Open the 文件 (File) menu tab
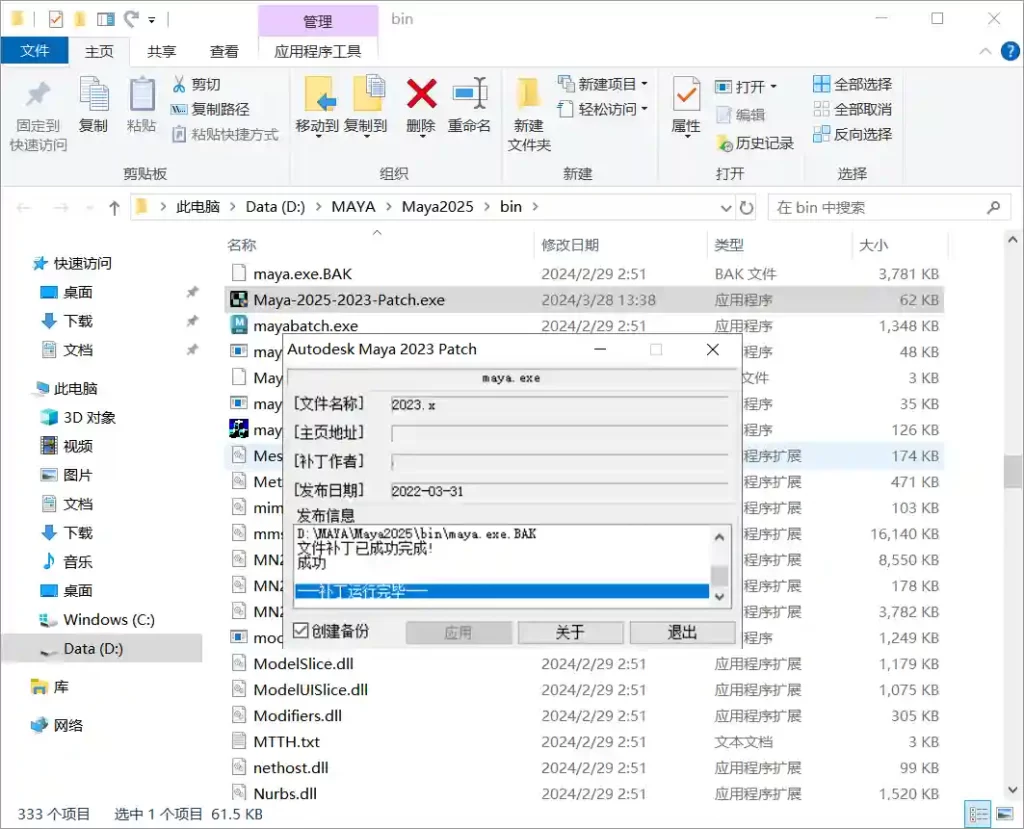The width and height of the screenshot is (1024, 829). (35, 51)
